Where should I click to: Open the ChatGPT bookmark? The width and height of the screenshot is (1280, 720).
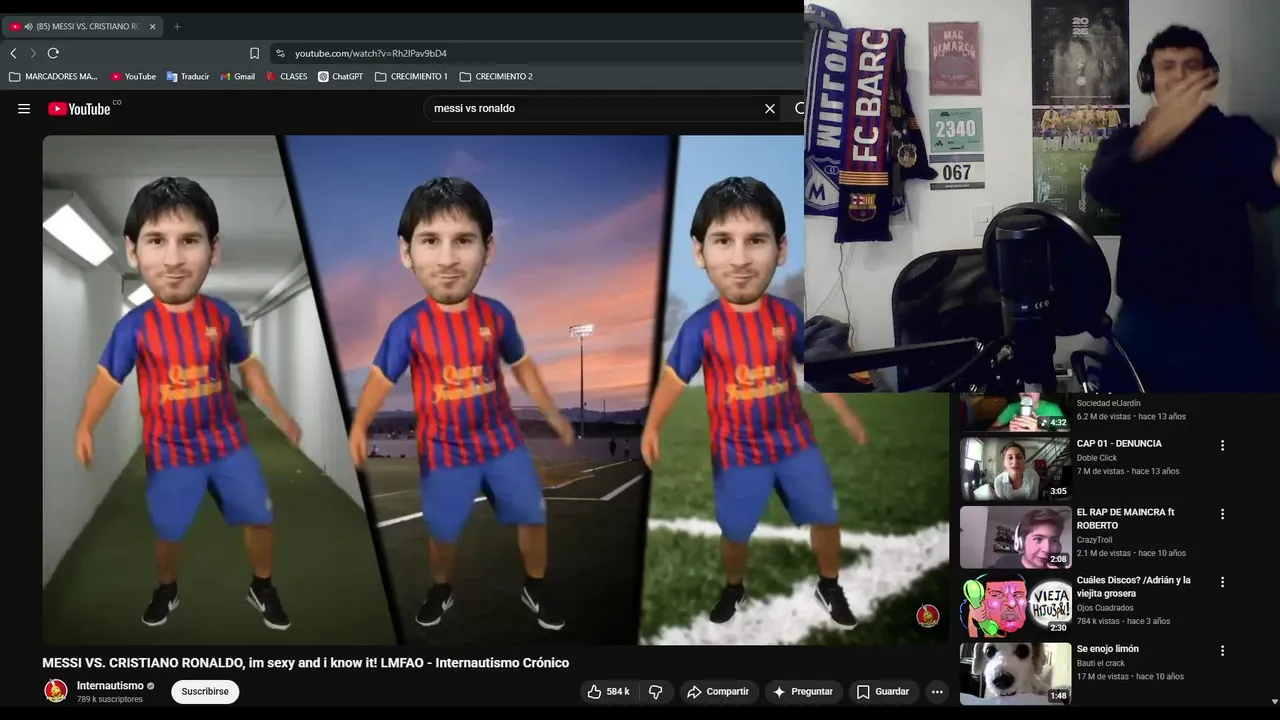(341, 76)
